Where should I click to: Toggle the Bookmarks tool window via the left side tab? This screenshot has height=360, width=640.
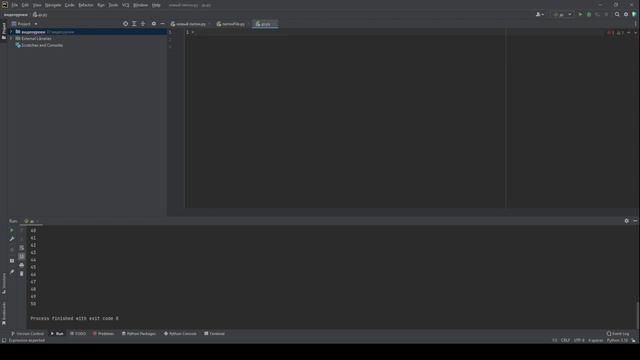point(4,313)
